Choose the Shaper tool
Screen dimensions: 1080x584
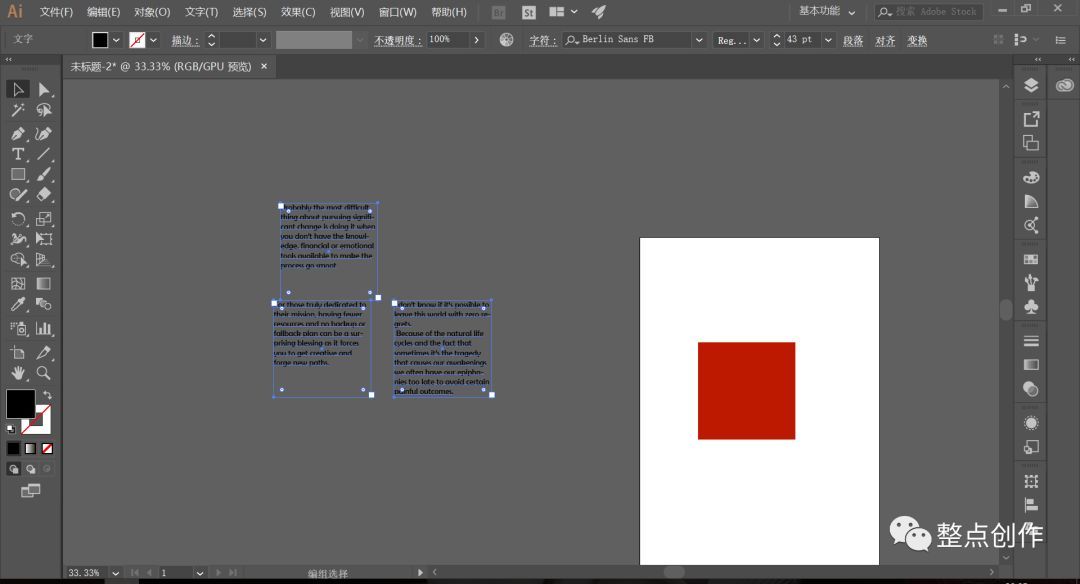coord(18,196)
